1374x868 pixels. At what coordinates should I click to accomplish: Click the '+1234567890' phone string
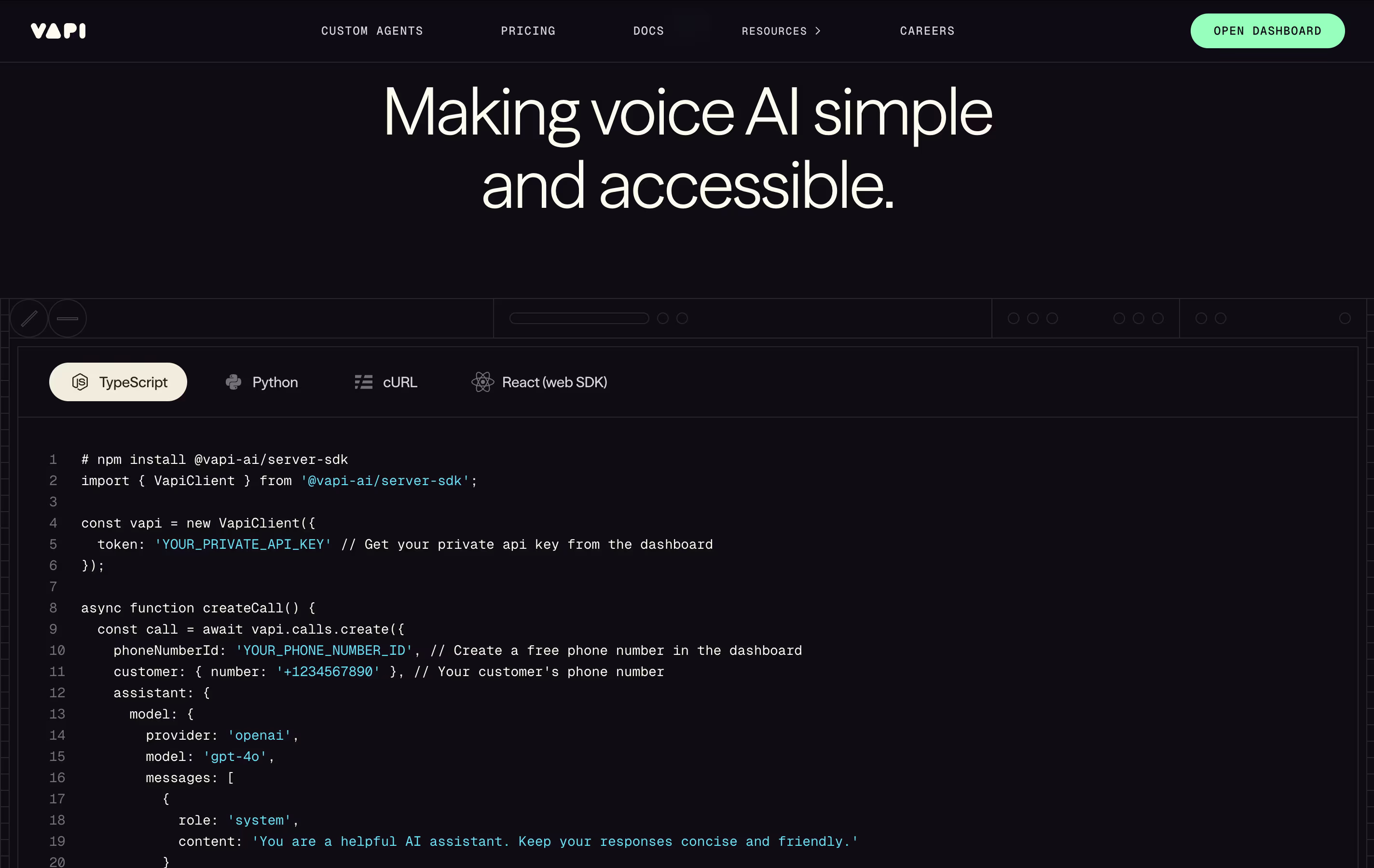[328, 672]
